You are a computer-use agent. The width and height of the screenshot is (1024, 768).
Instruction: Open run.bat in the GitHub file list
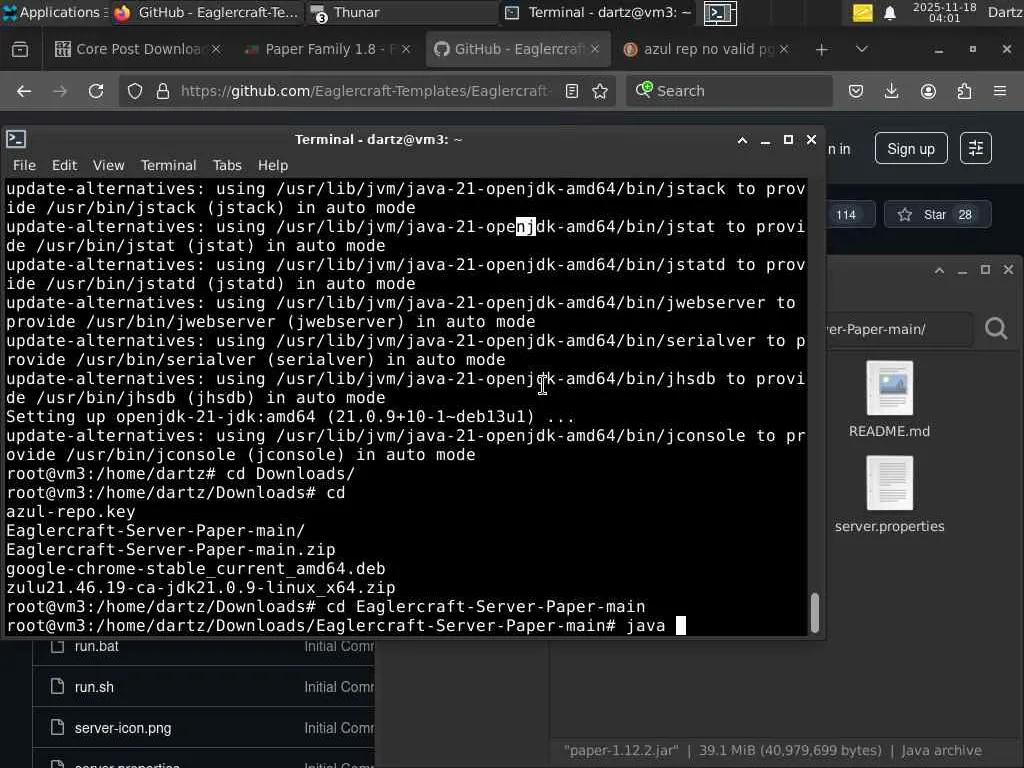97,646
